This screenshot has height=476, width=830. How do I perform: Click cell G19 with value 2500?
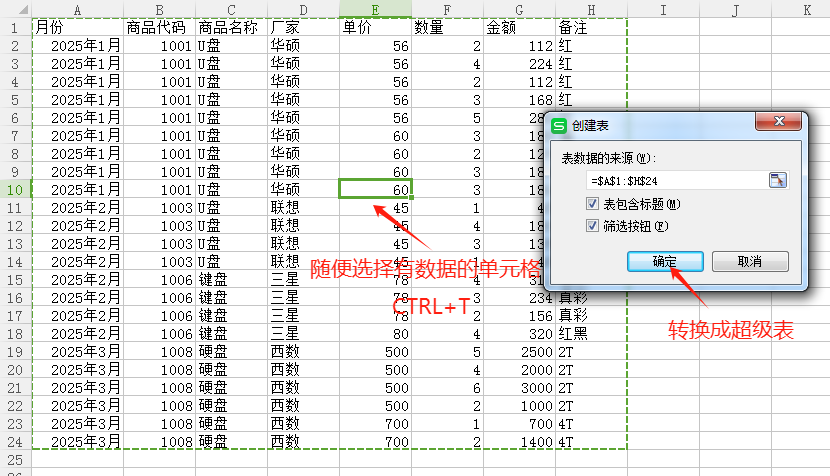[519, 351]
